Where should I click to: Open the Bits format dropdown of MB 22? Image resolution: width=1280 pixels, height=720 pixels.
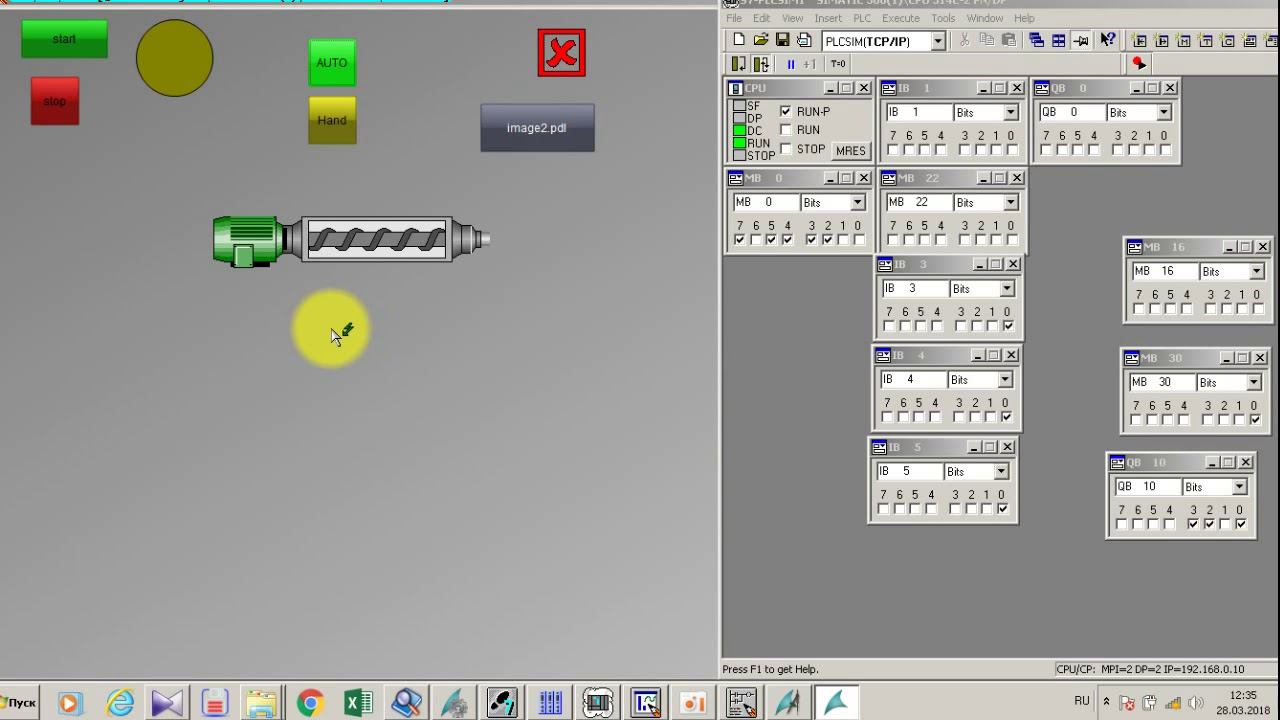coord(1011,202)
